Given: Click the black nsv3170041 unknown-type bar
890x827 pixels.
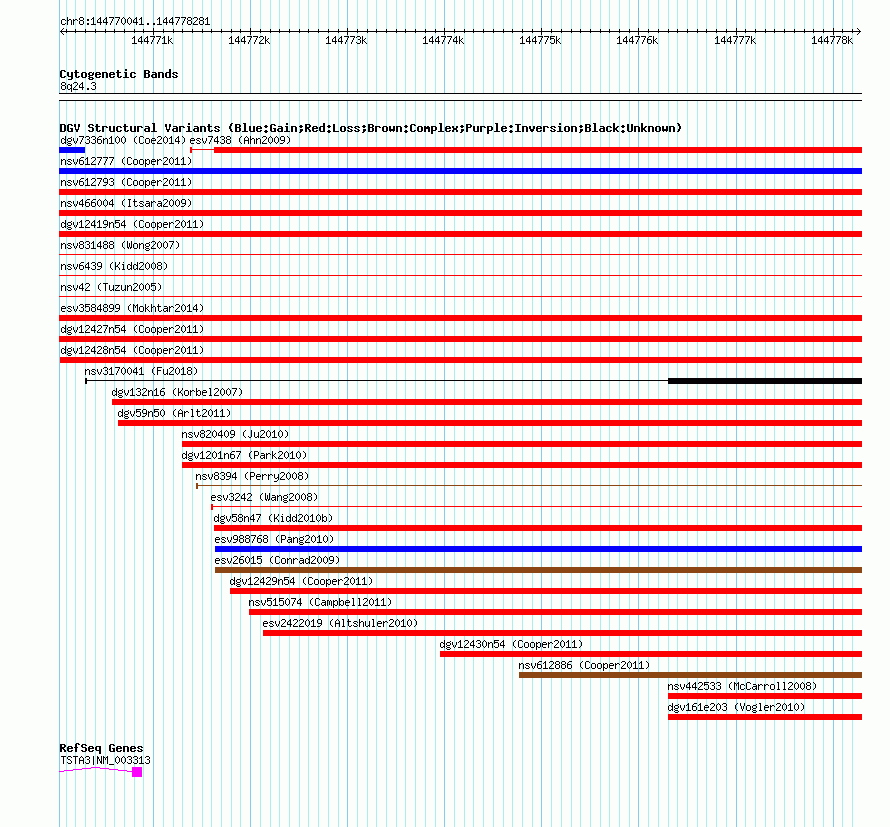Looking at the screenshot, I should click(x=765, y=381).
